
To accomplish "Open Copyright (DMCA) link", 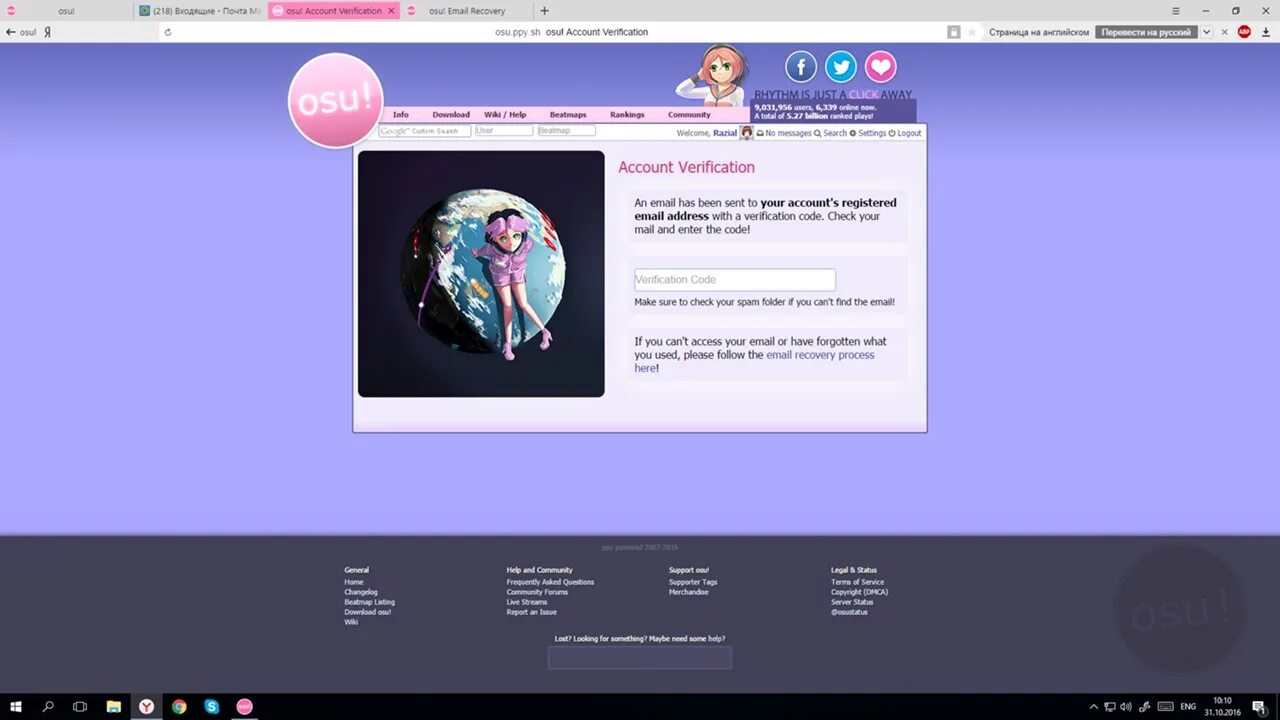I will pos(859,592).
